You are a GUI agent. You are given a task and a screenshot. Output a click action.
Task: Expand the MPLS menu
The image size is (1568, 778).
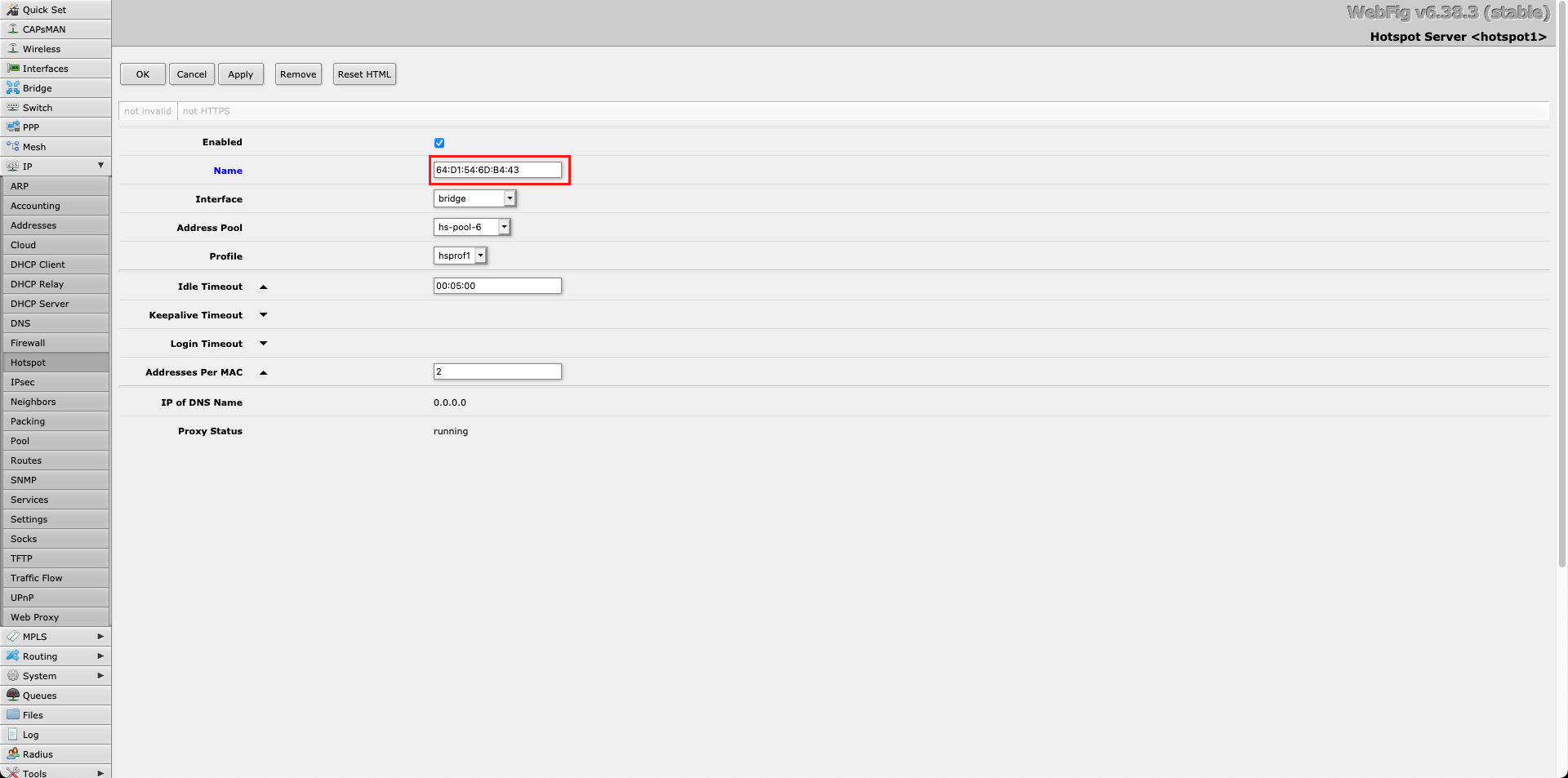[x=56, y=637]
